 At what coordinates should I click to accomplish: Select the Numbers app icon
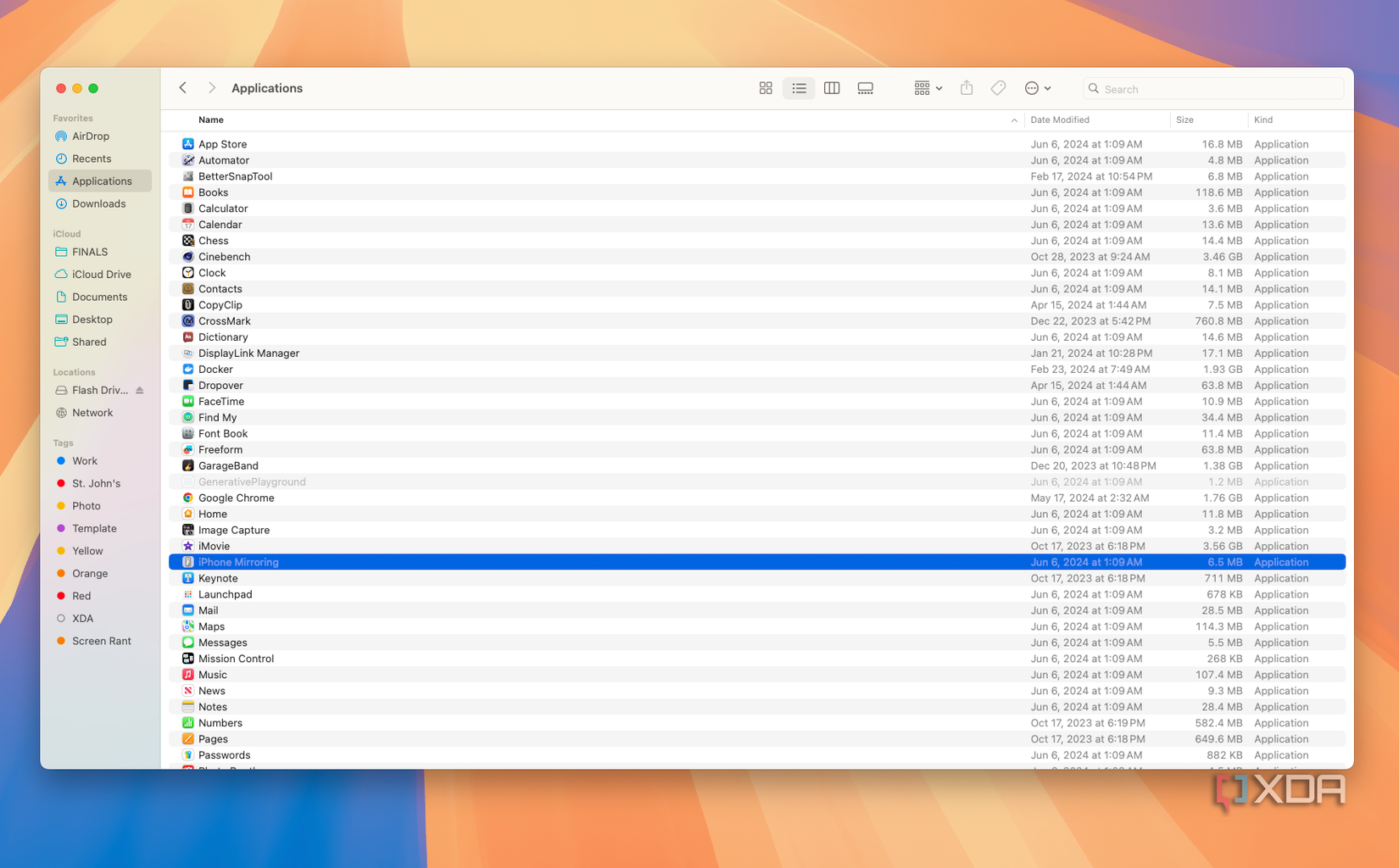188,723
